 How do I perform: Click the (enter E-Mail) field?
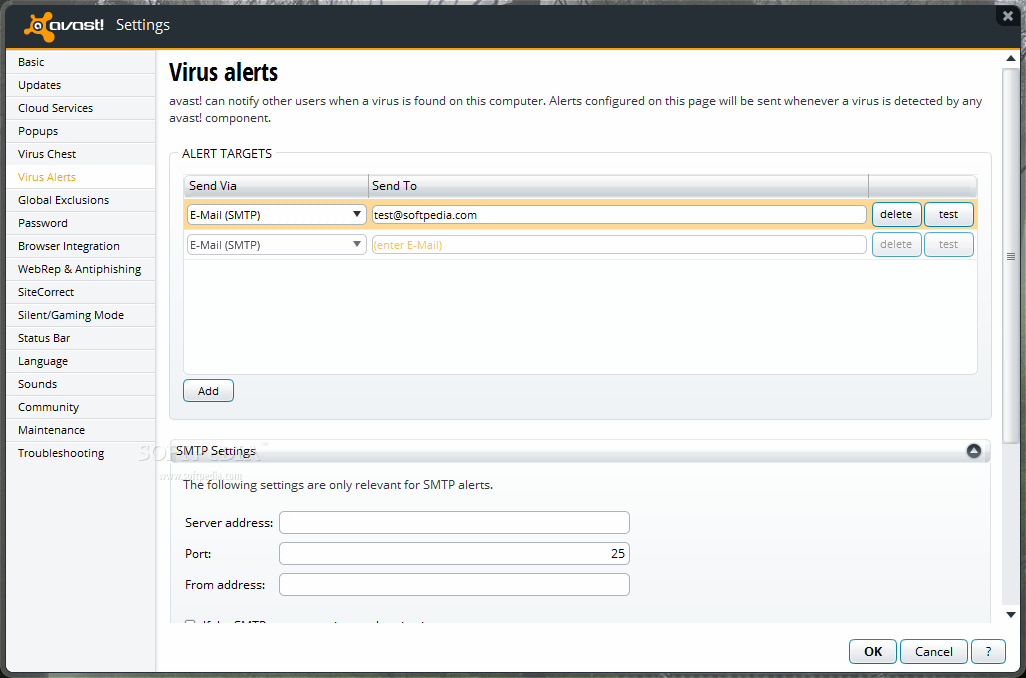(619, 245)
